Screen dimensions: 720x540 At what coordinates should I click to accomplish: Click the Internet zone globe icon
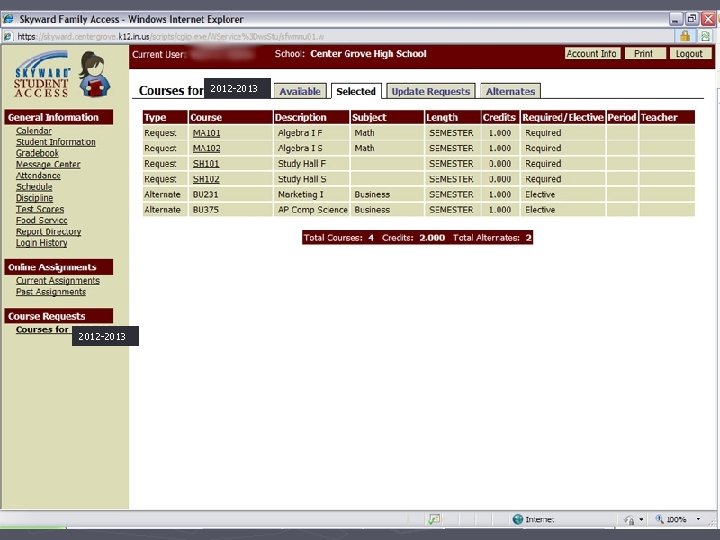coord(518,519)
